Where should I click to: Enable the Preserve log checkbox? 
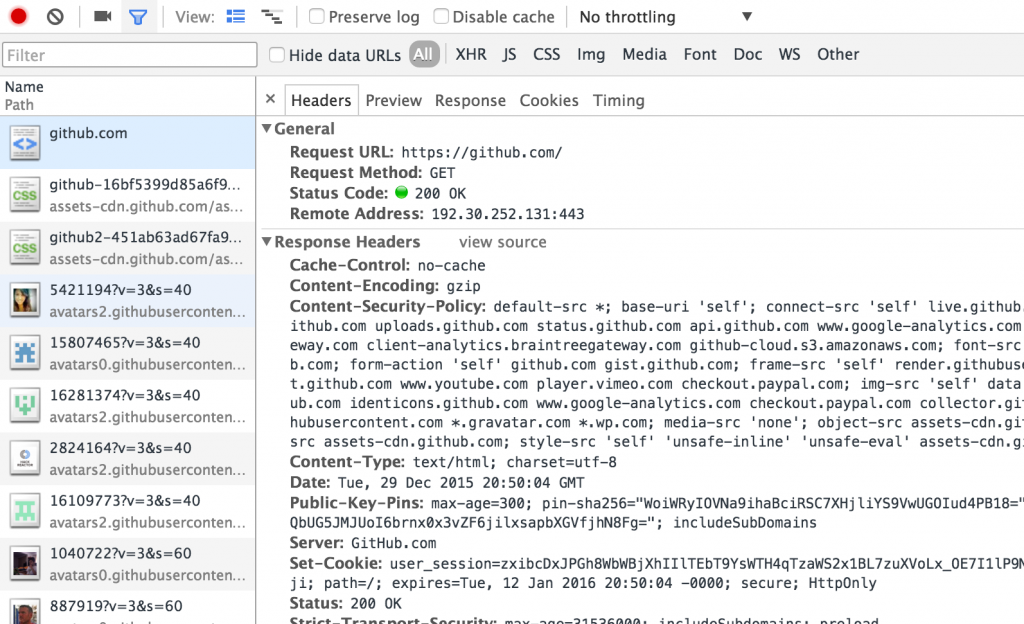click(317, 17)
